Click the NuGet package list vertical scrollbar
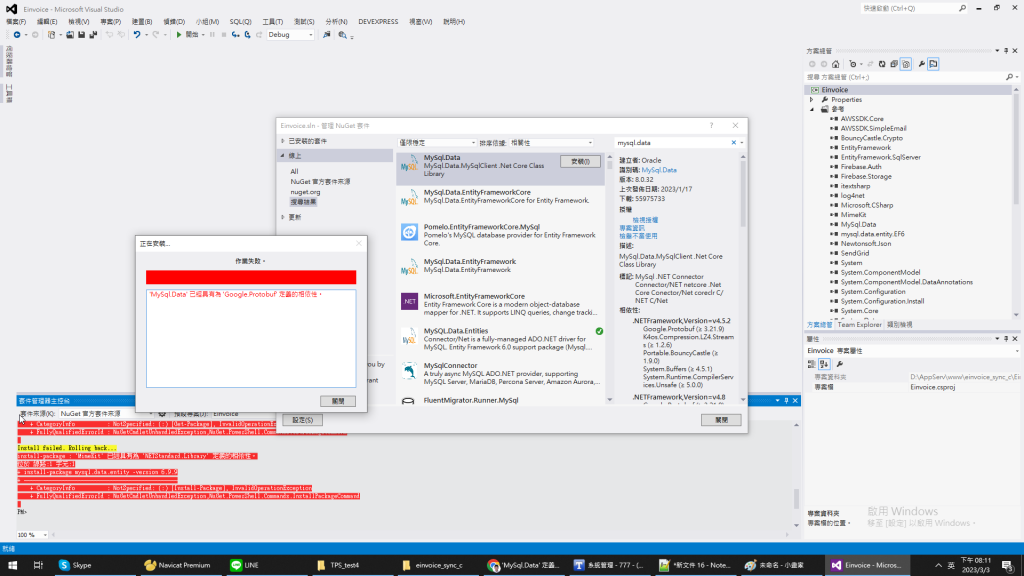 [x=610, y=278]
